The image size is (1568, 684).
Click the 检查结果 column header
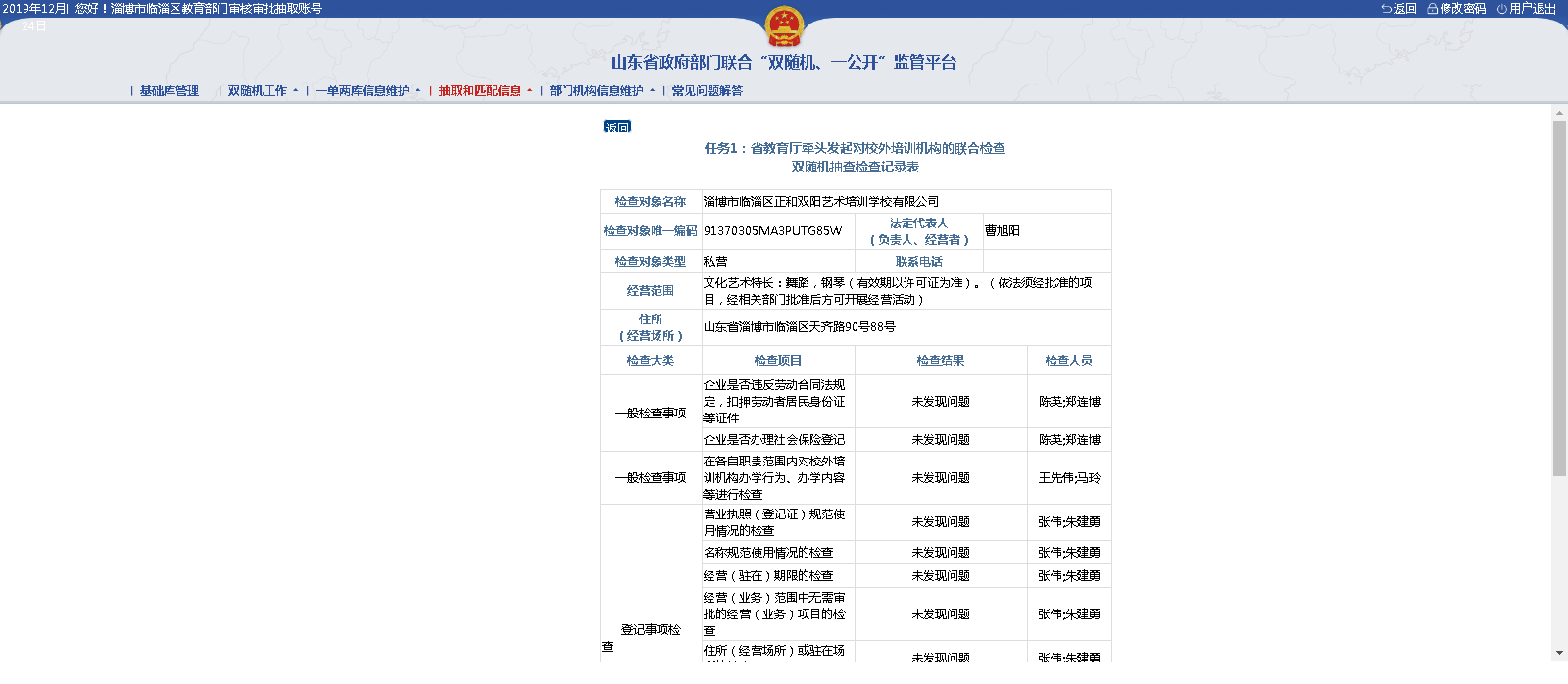[940, 361]
